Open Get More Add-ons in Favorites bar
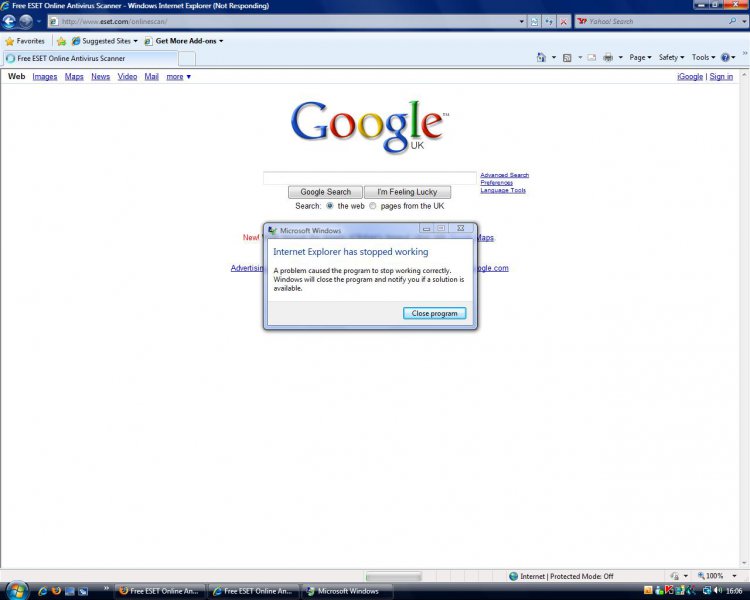 tap(184, 41)
